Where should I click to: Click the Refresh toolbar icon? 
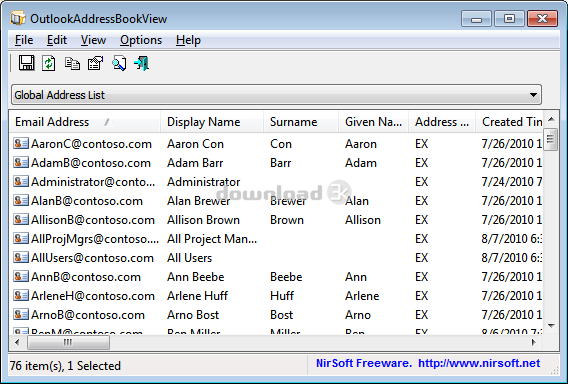[x=49, y=63]
